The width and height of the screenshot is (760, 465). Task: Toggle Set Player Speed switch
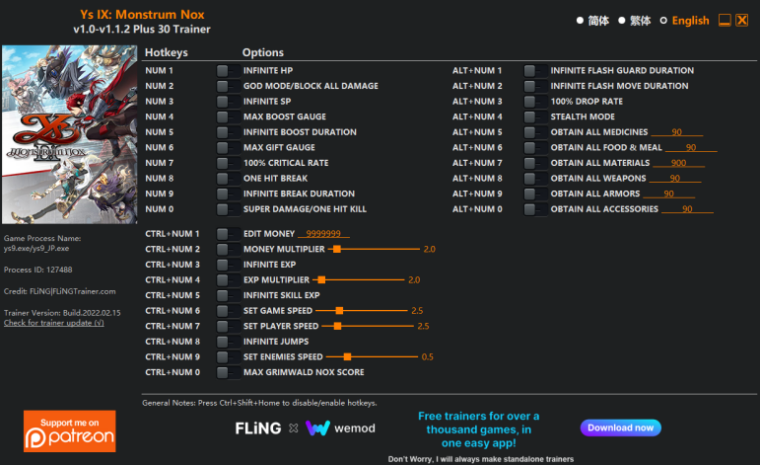[x=228, y=326]
